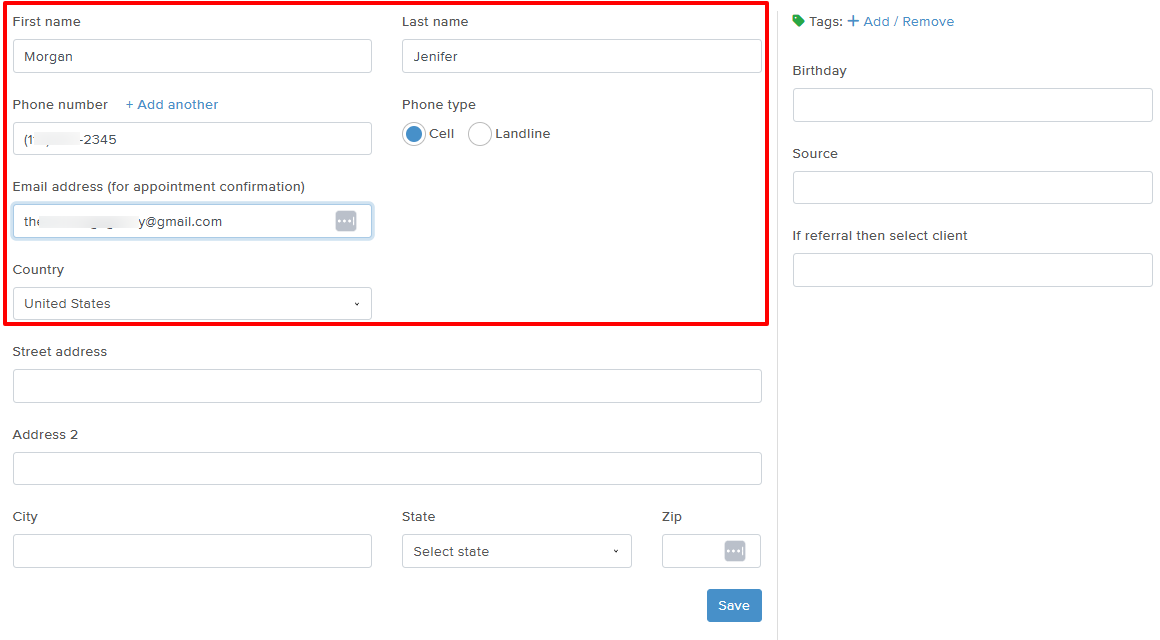Screen dimensions: 1160x640
Task: Click the green tag icon beside Tags
Action: pyautogui.click(x=798, y=21)
